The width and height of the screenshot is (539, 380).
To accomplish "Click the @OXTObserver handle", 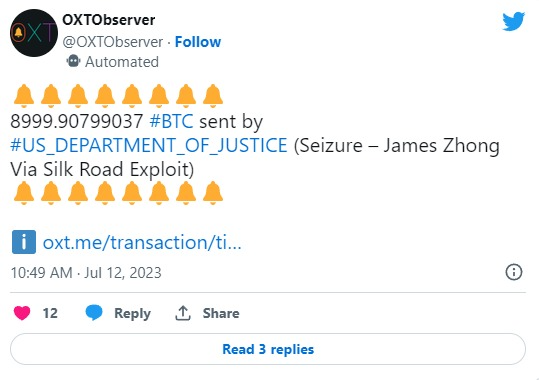I will click(112, 42).
